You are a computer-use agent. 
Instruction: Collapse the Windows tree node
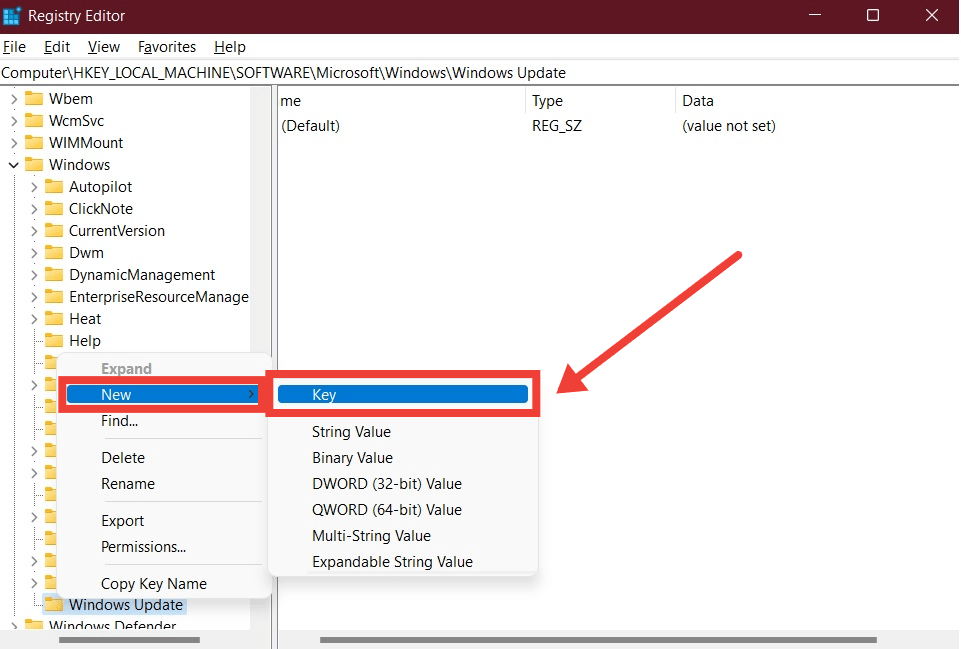pos(14,165)
